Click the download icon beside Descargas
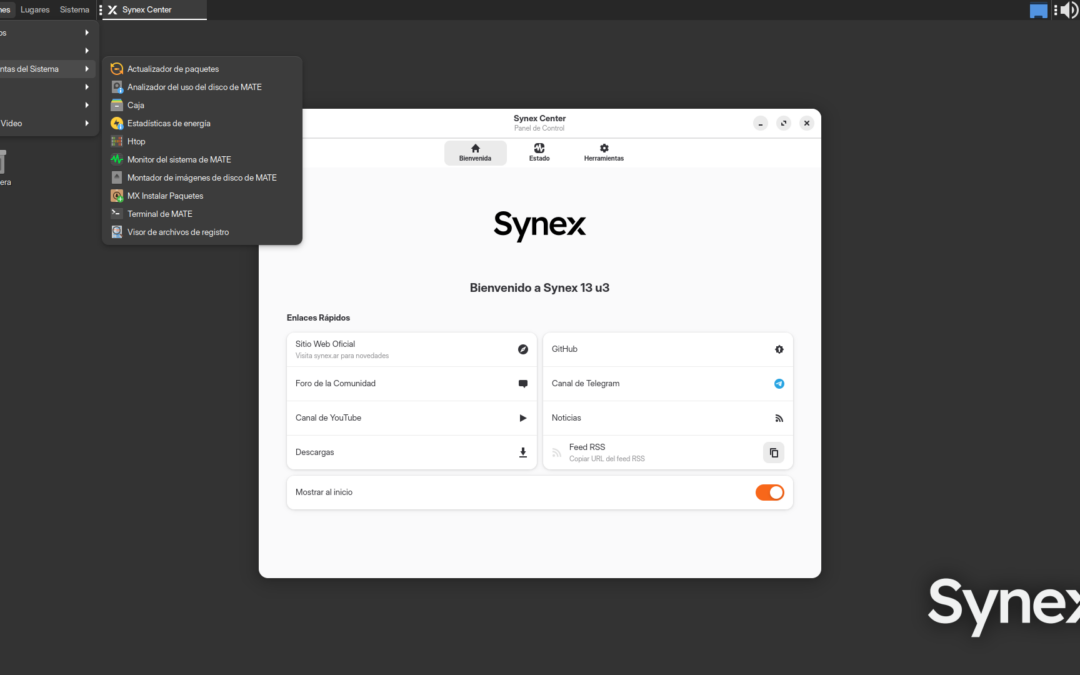1080x675 pixels. tap(522, 452)
